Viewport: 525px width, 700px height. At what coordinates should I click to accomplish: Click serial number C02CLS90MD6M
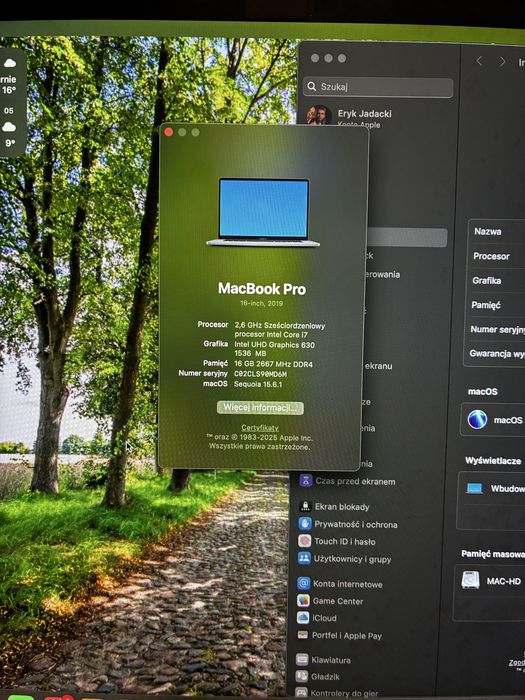[260, 374]
